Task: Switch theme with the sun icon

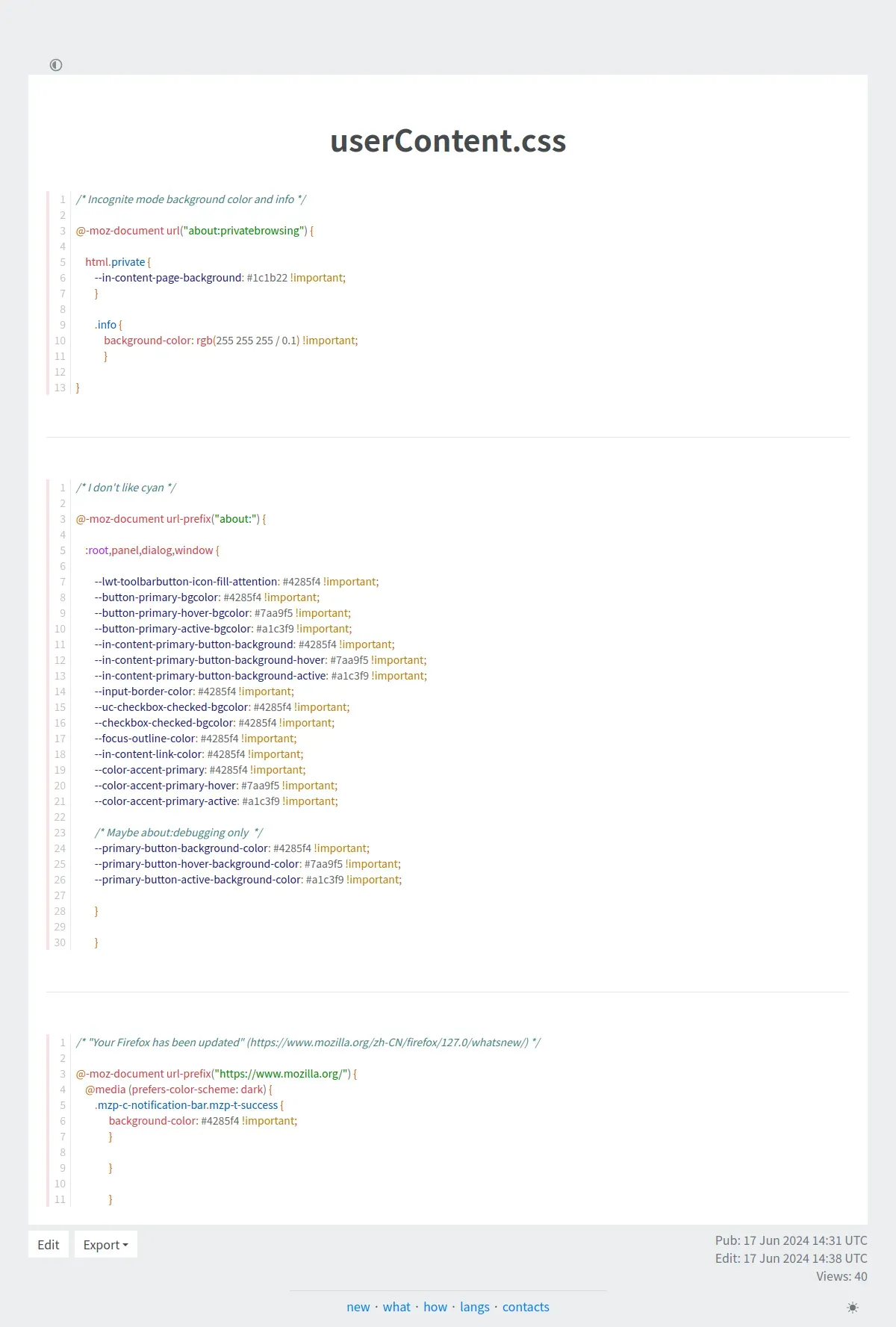Action: click(853, 1308)
